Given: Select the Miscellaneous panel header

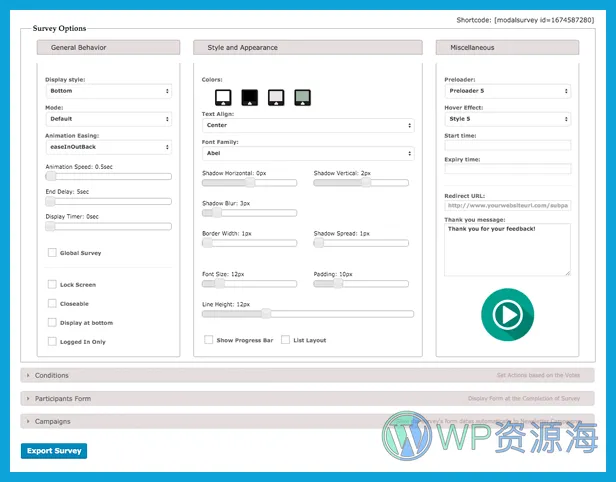Looking at the screenshot, I should click(x=507, y=48).
